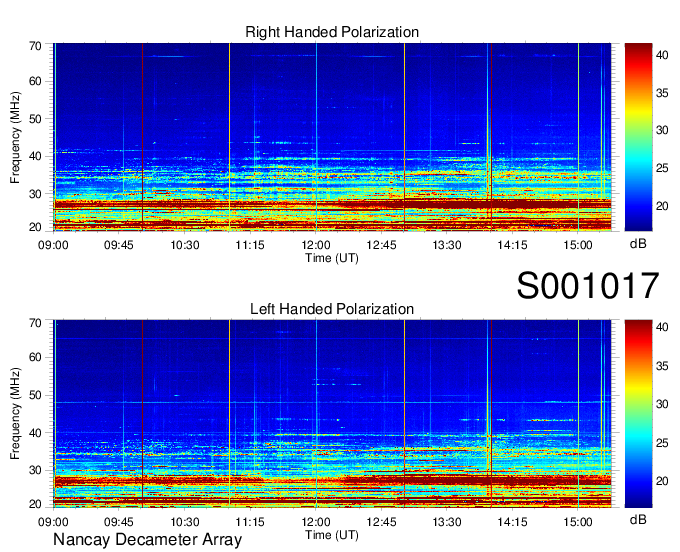The height and width of the screenshot is (552, 680).
Task: Click the "Left Handed Polarization" plot title
Action: coord(332,309)
